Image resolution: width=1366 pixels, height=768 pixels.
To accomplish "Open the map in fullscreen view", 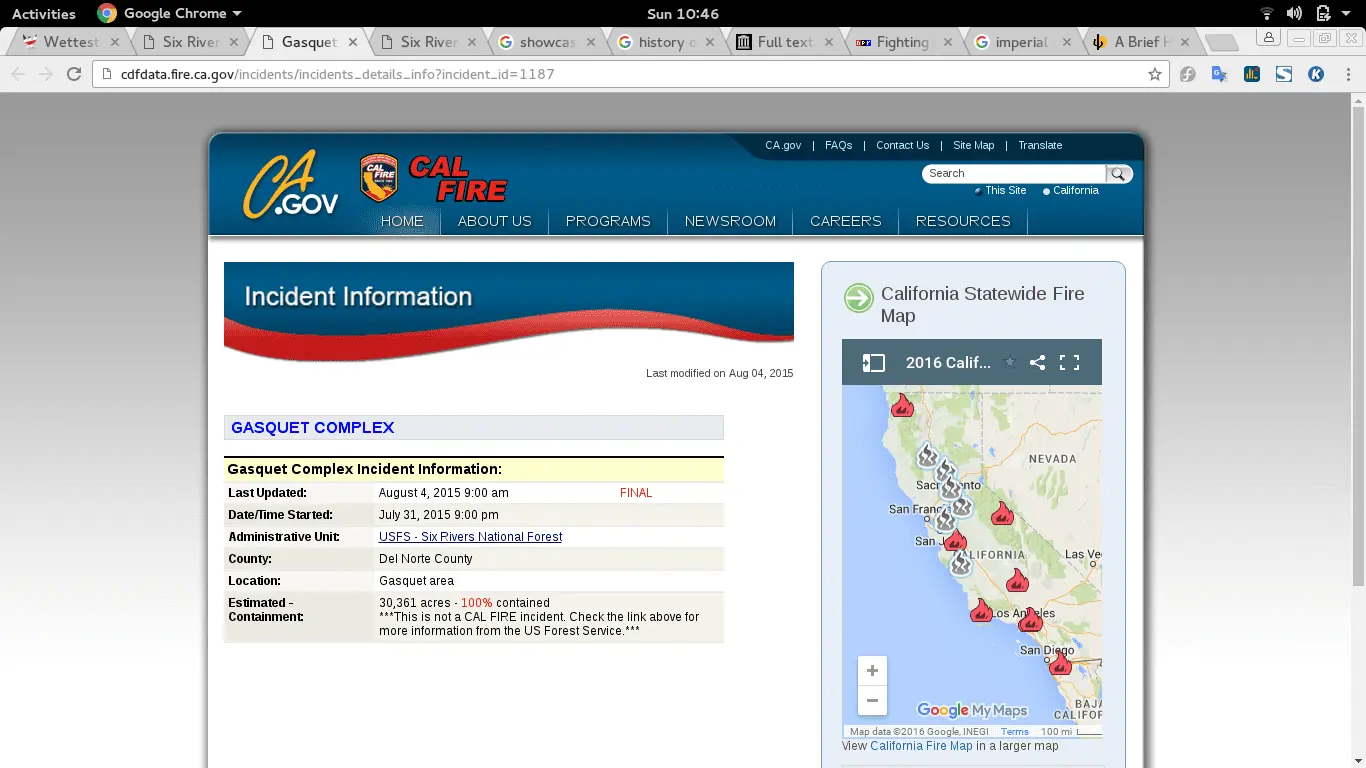I will pyautogui.click(x=1069, y=363).
